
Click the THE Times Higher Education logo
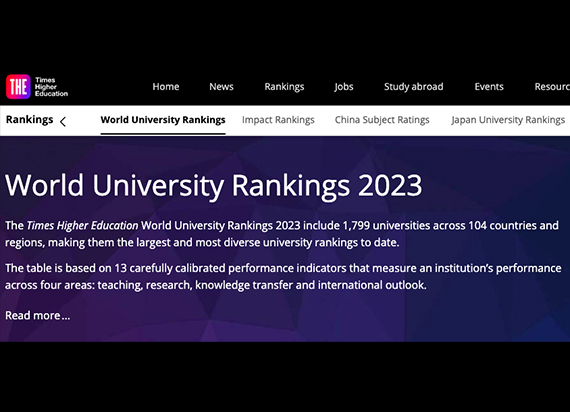tap(37, 87)
